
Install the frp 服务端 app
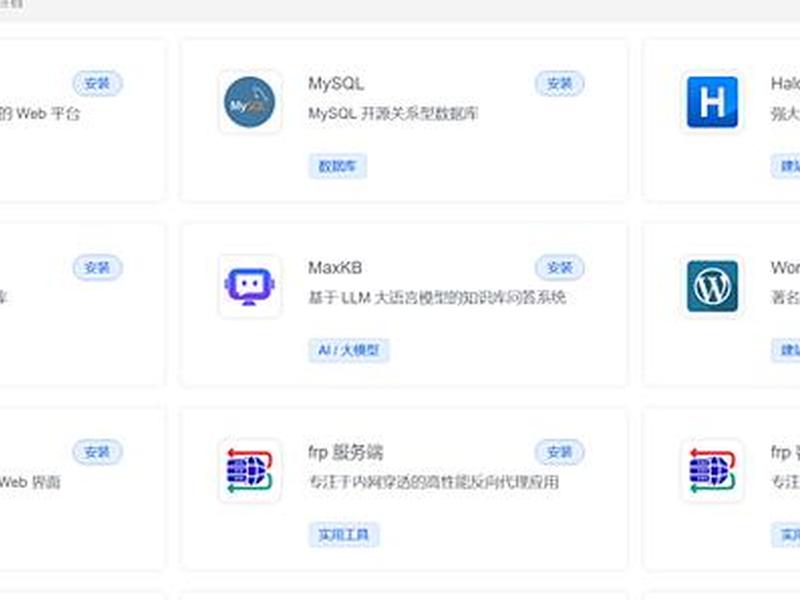click(x=560, y=452)
